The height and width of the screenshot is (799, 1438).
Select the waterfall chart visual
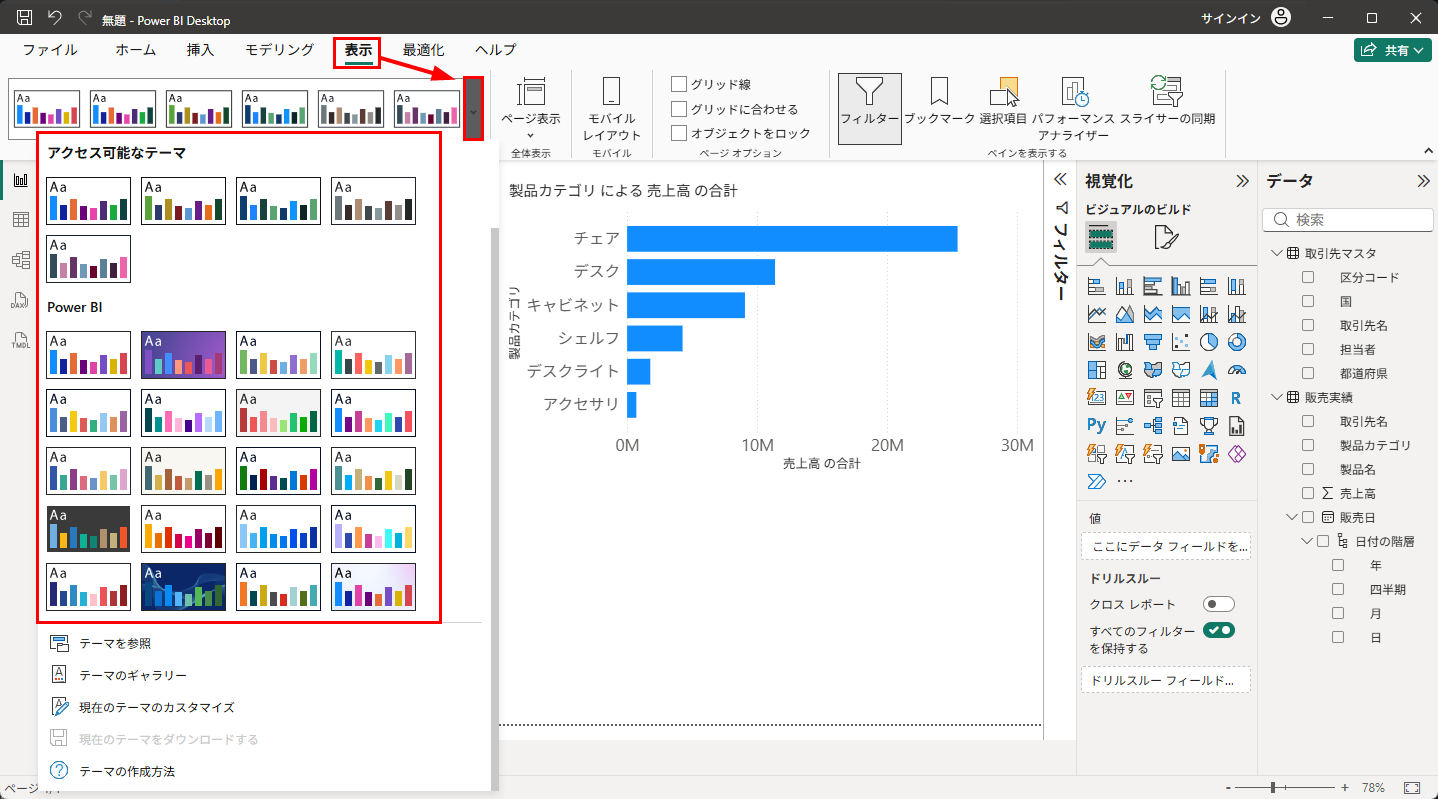coord(1124,342)
